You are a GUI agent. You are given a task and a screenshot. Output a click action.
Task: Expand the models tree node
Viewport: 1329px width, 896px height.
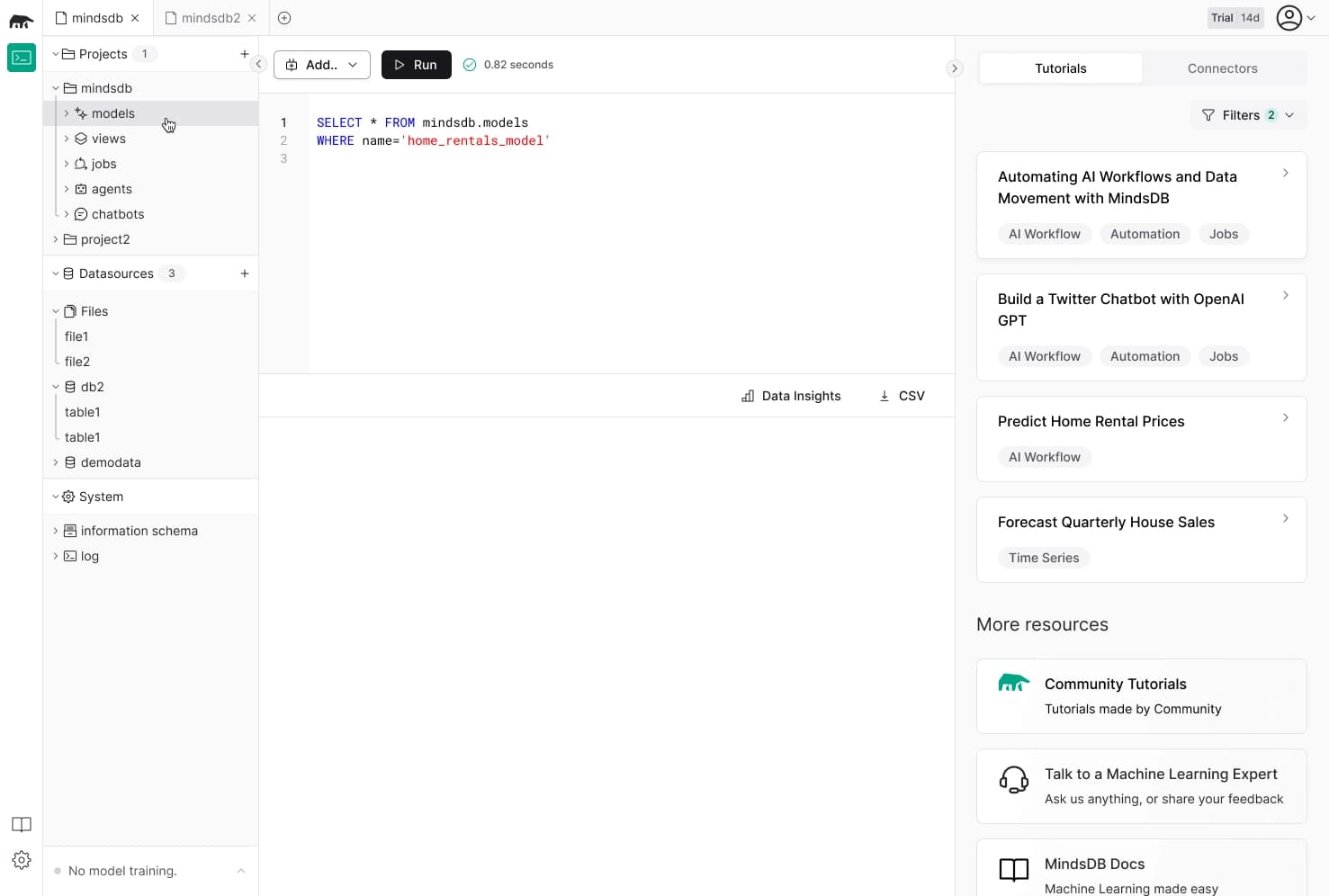(x=67, y=113)
